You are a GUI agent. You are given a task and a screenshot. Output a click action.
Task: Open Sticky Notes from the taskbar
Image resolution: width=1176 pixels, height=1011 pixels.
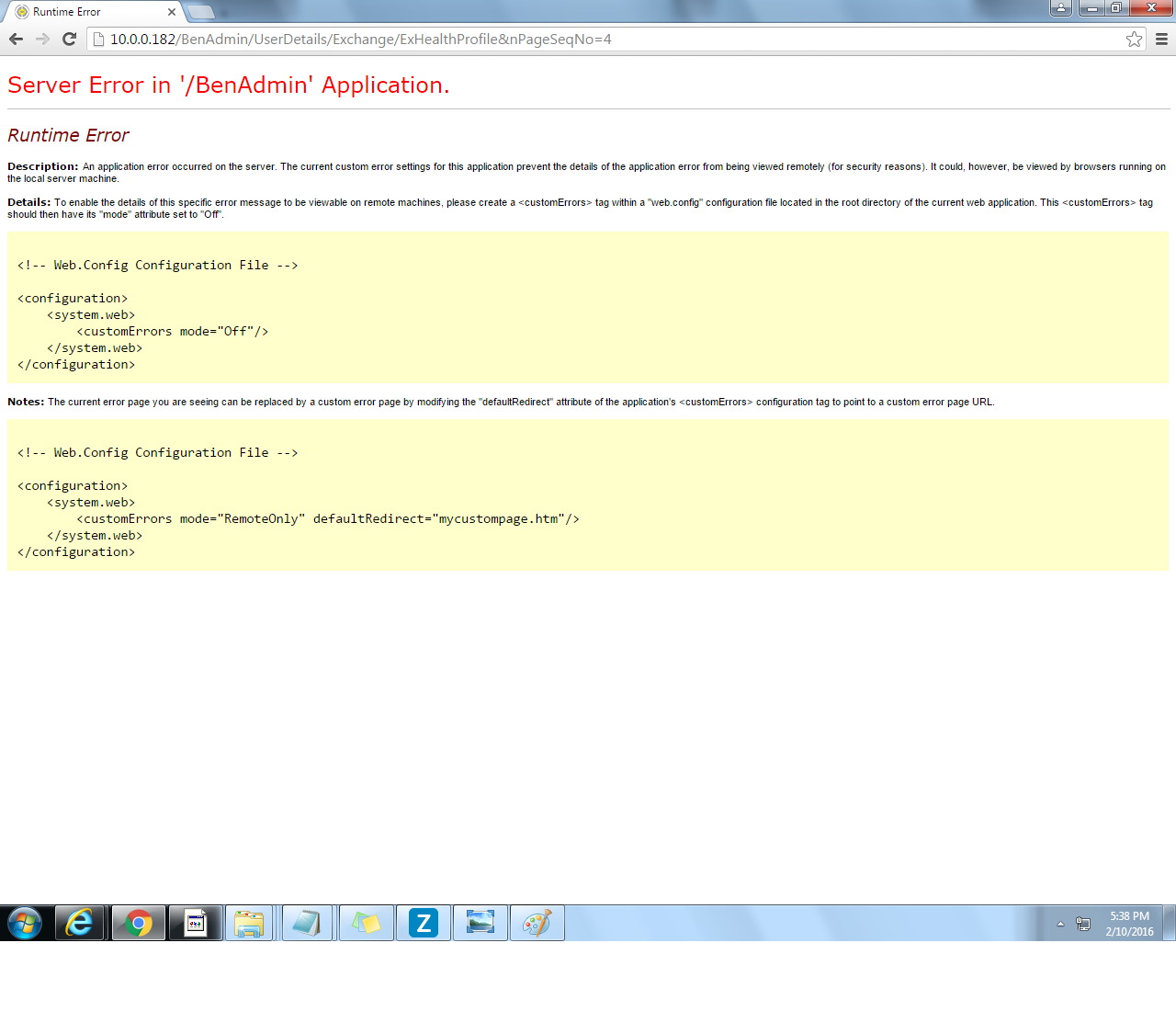(x=366, y=923)
